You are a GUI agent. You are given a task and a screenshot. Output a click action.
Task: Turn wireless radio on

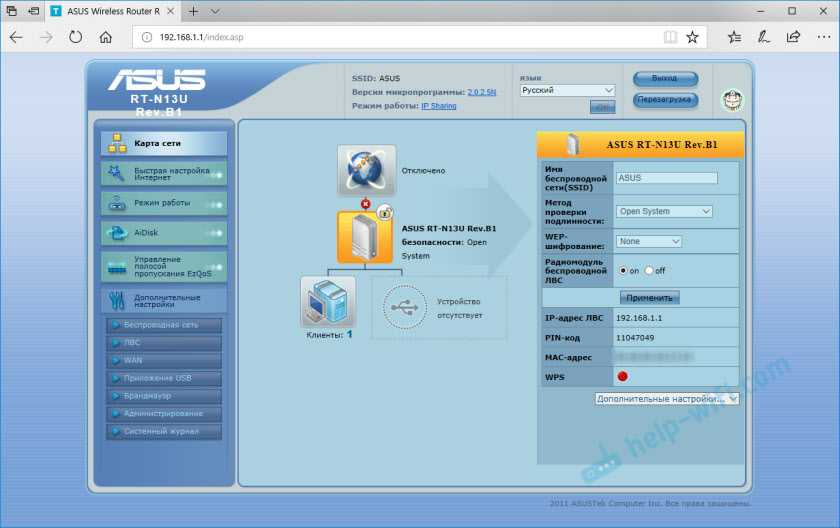(x=625, y=270)
